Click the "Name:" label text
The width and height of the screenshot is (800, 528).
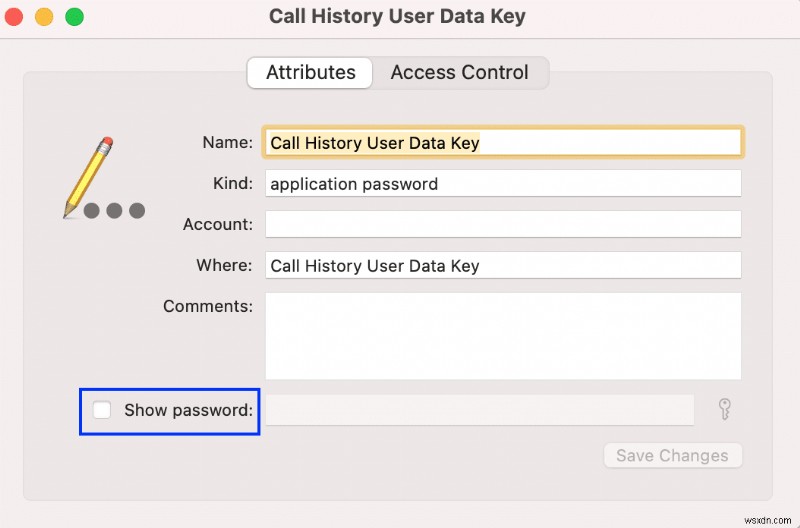coord(227,142)
